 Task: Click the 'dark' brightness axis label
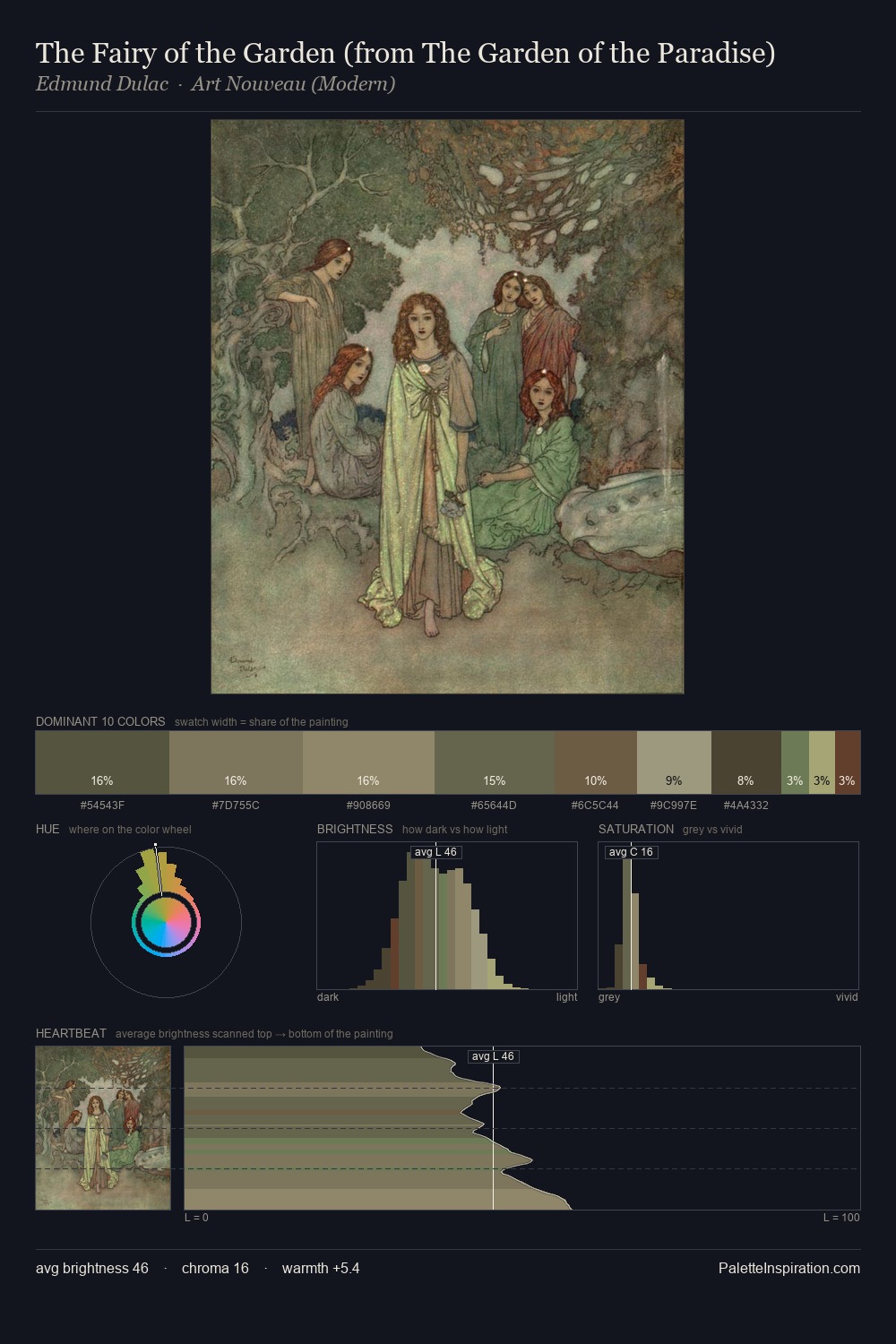coord(328,997)
